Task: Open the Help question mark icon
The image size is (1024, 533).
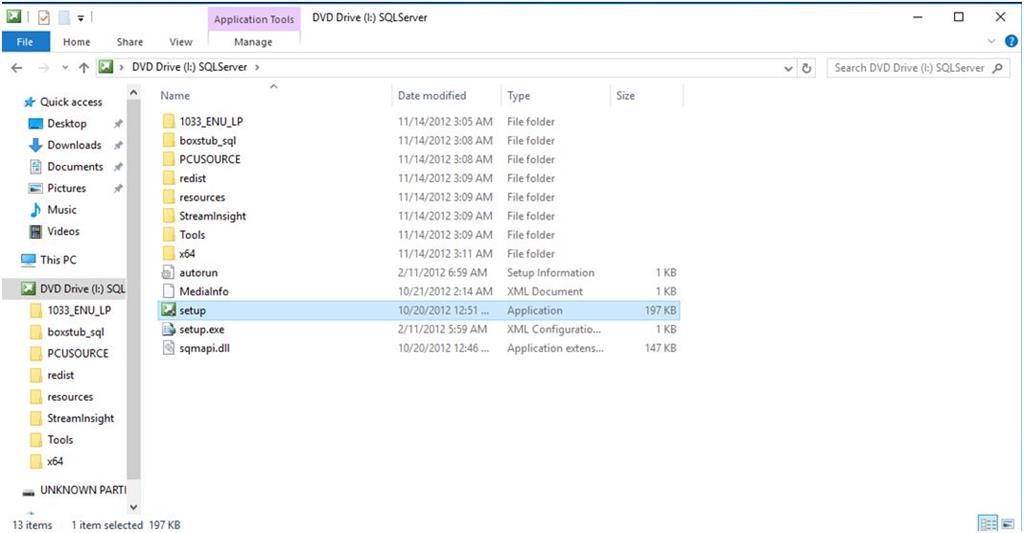Action: [x=1011, y=41]
